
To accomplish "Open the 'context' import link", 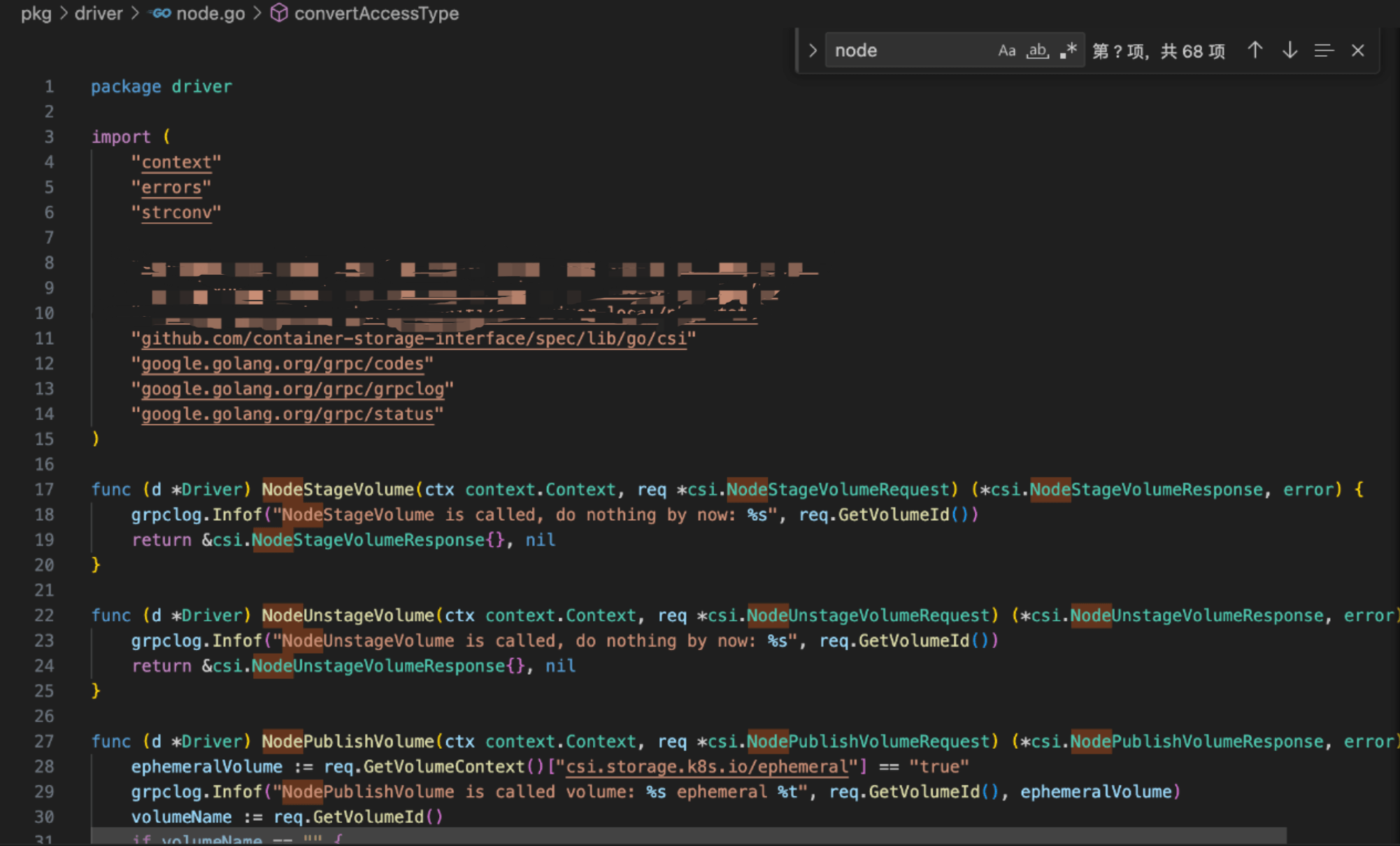I will pyautogui.click(x=176, y=162).
